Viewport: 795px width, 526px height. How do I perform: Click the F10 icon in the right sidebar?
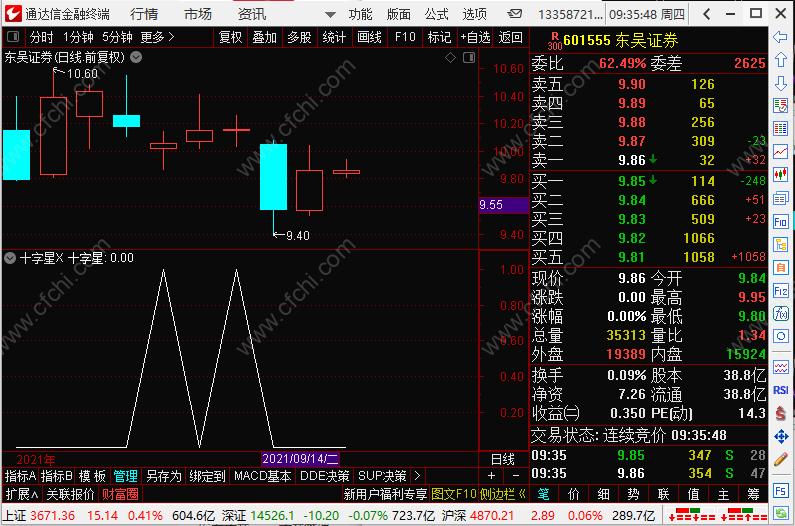(780, 222)
